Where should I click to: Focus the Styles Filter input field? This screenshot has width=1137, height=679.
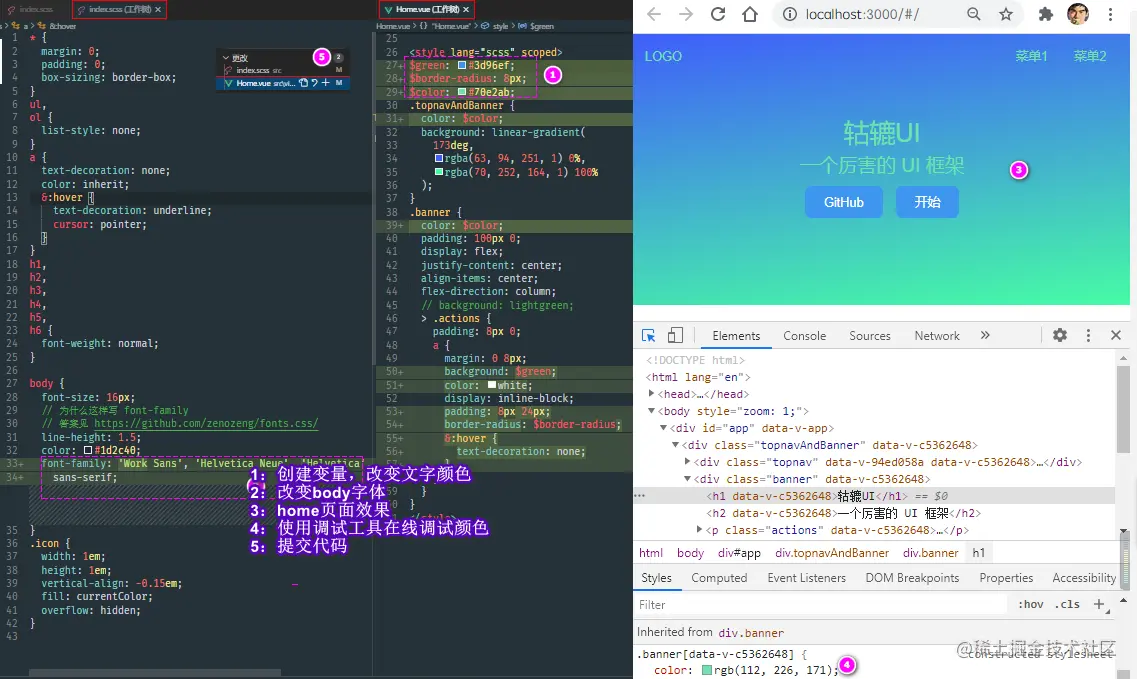[821, 604]
